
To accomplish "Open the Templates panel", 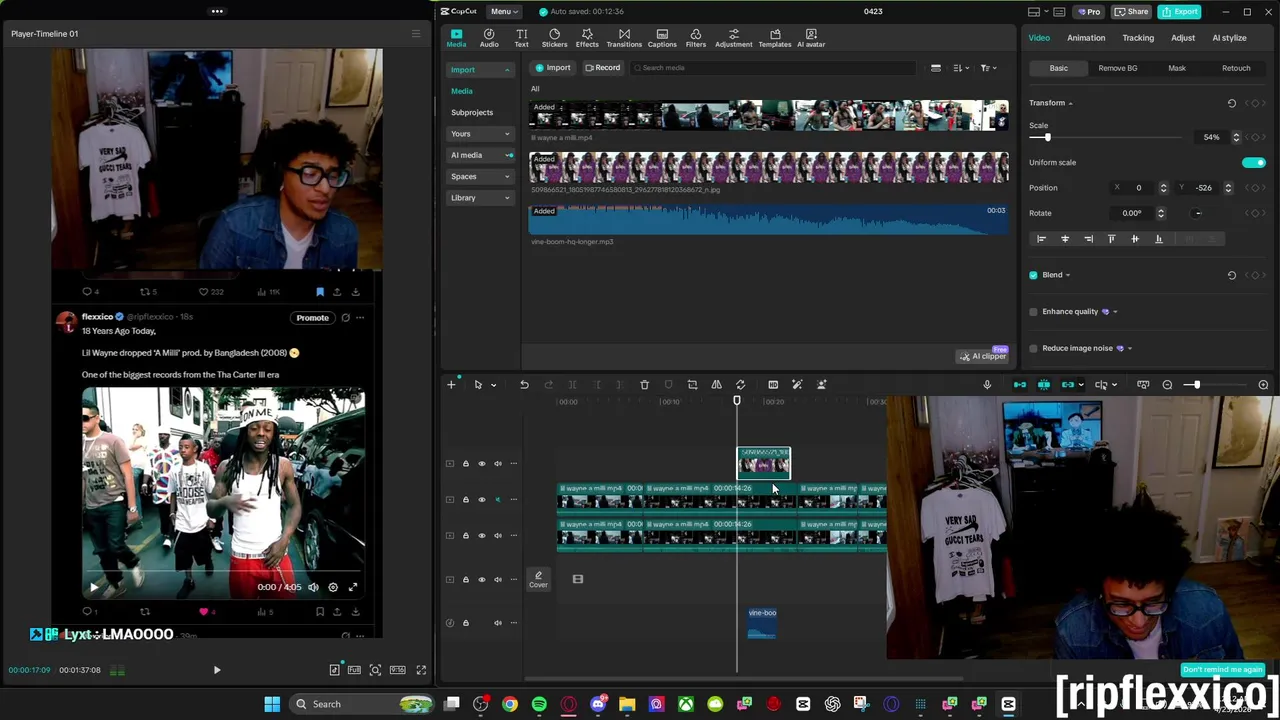I will point(775,38).
